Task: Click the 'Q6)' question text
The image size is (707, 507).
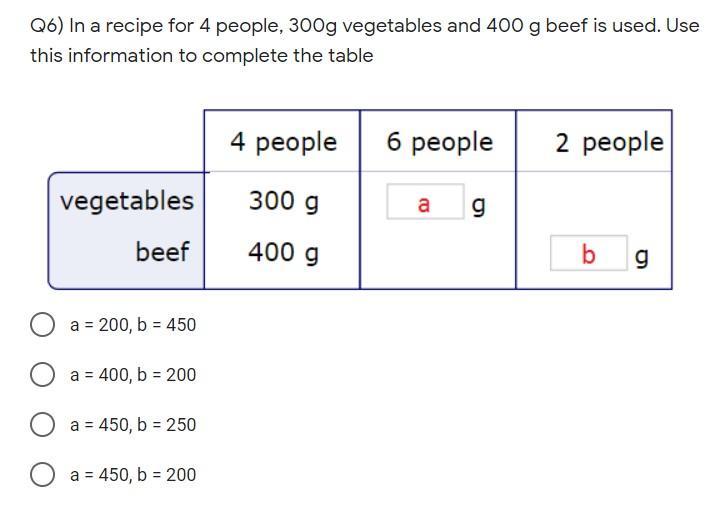Action: coord(47,26)
